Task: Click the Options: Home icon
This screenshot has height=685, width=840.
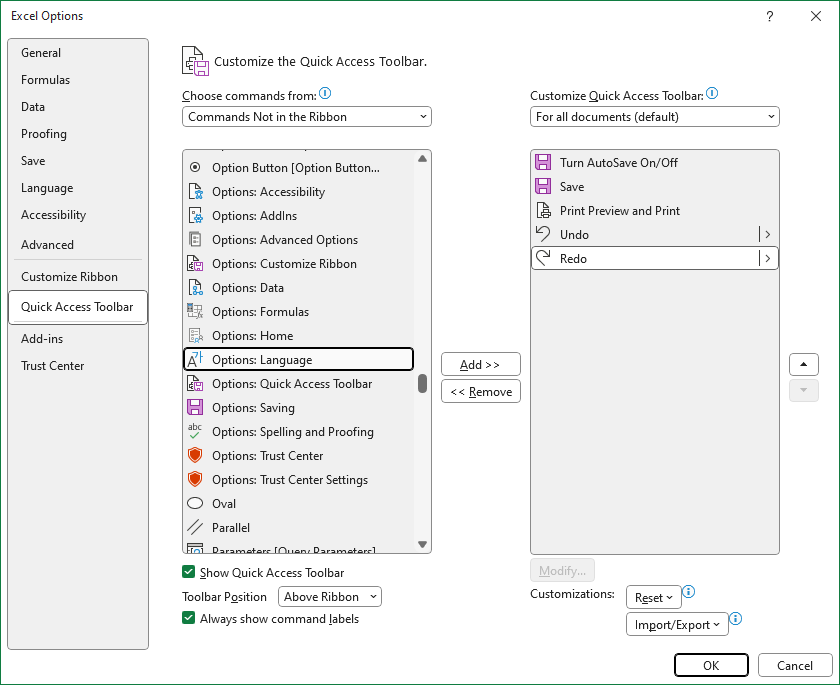Action: click(x=195, y=335)
